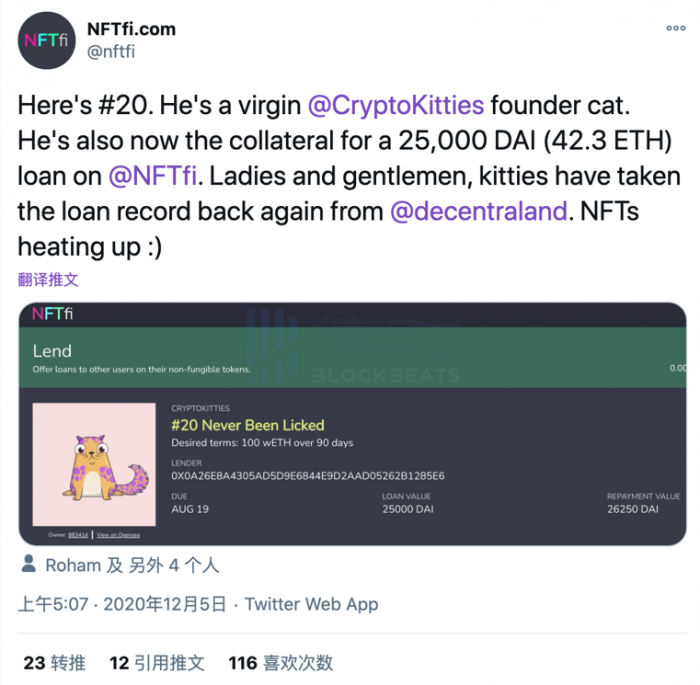Open the @CryptoKitties mention link
The width and height of the screenshot is (700, 685).
click(x=396, y=105)
